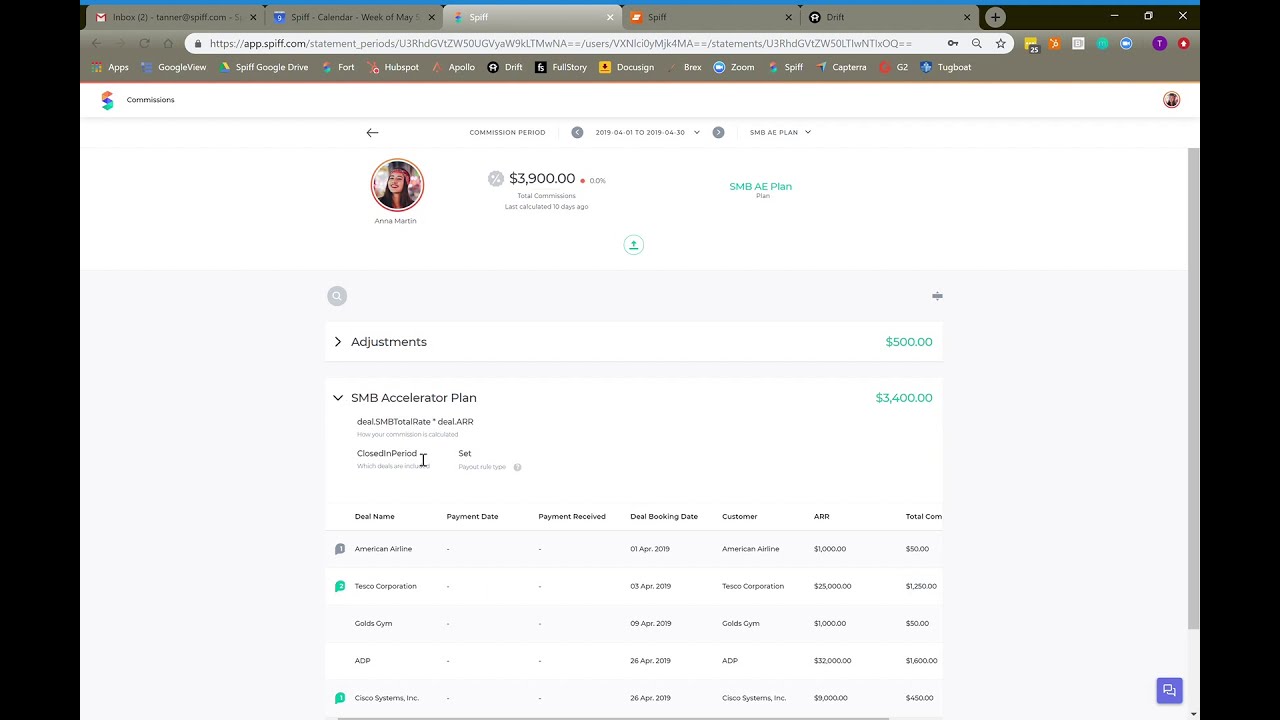Screen dimensions: 1280x720
Task: Reload the page in Chrome
Action: pos(144,44)
